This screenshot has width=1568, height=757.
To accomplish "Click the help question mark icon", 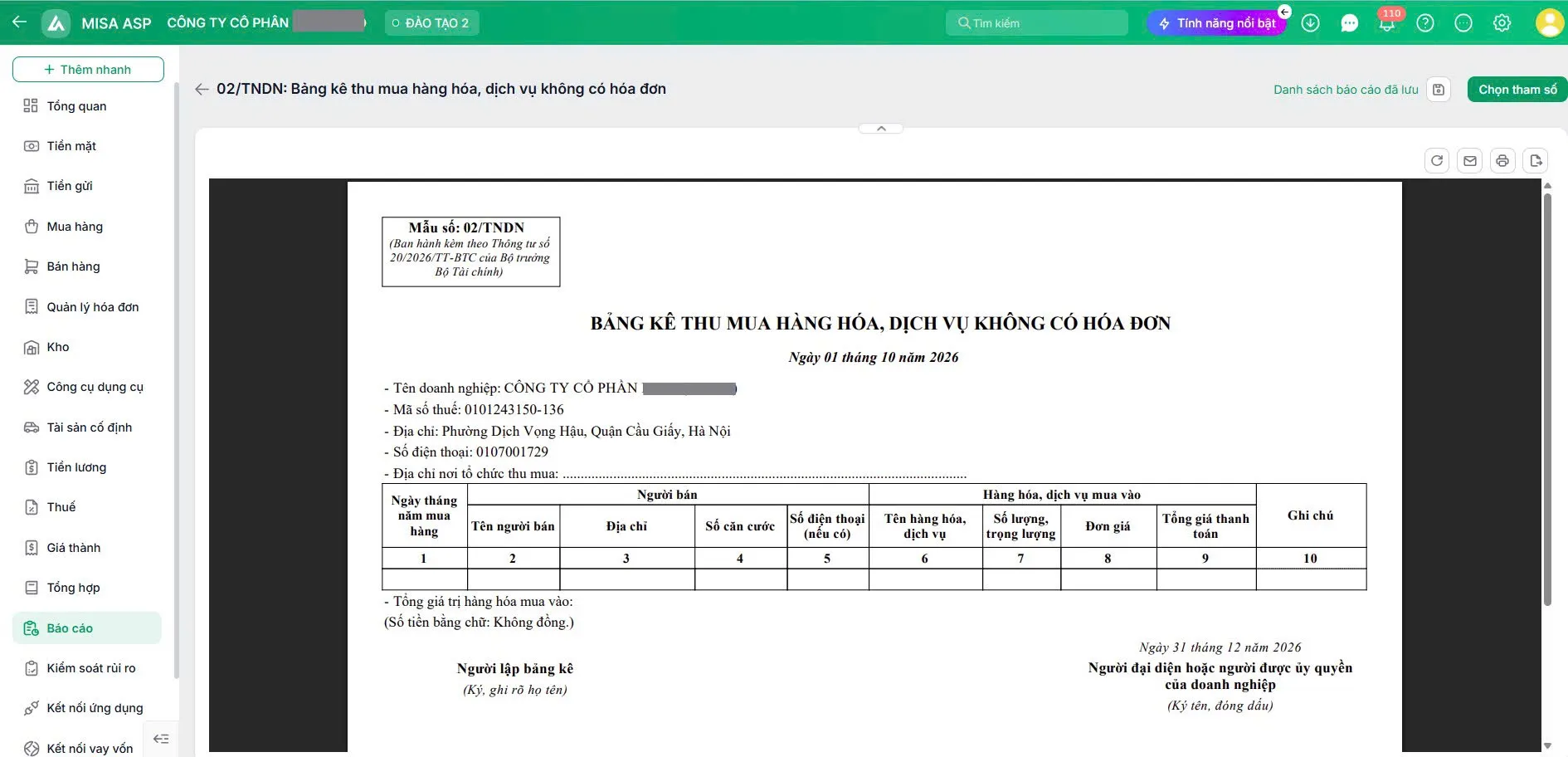I will pos(1425,23).
